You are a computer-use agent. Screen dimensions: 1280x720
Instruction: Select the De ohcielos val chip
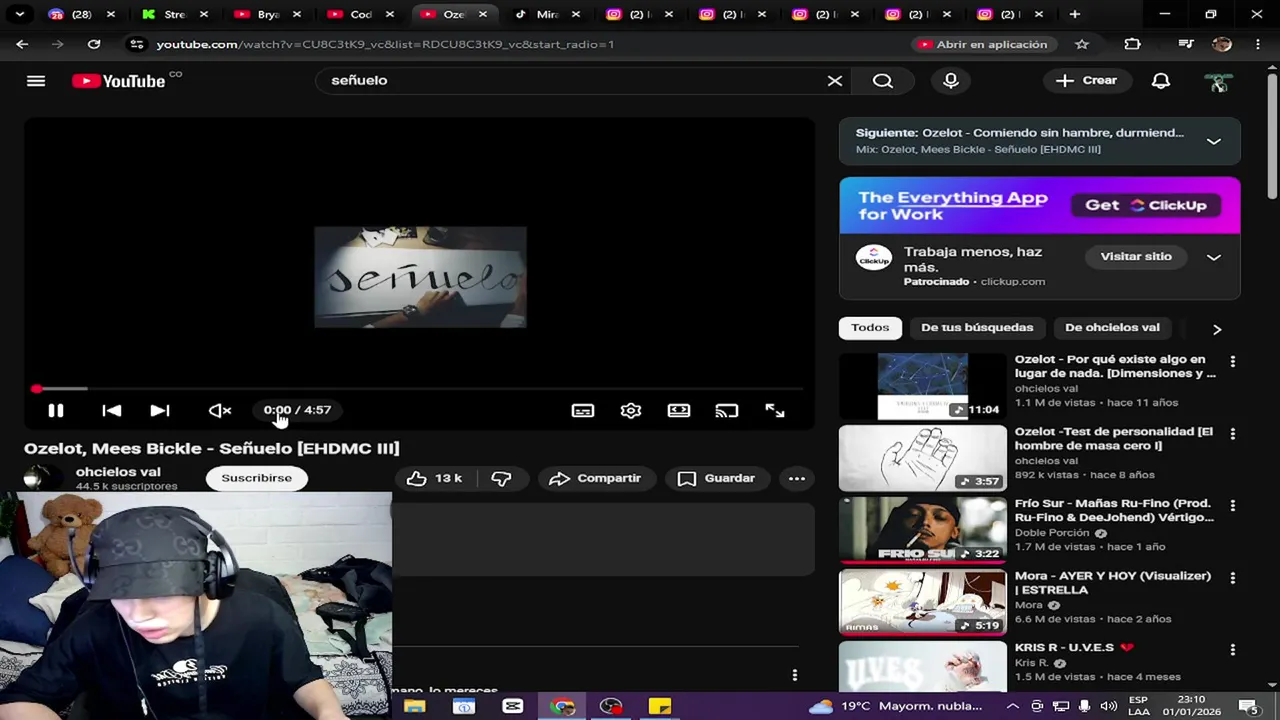pos(1112,328)
